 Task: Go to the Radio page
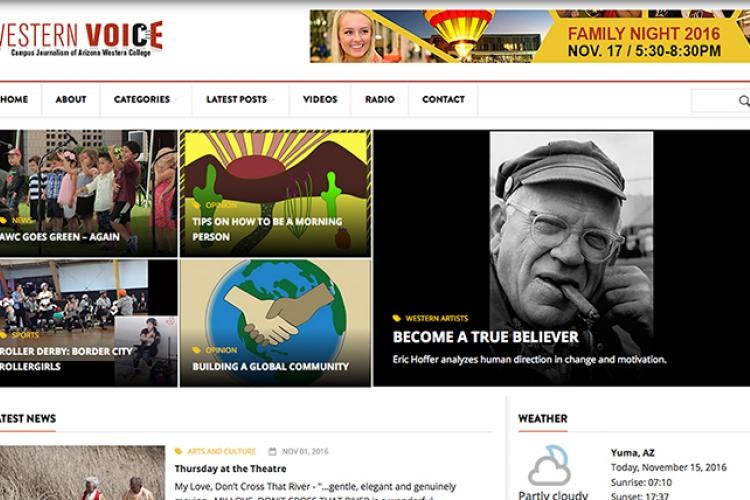(x=380, y=100)
